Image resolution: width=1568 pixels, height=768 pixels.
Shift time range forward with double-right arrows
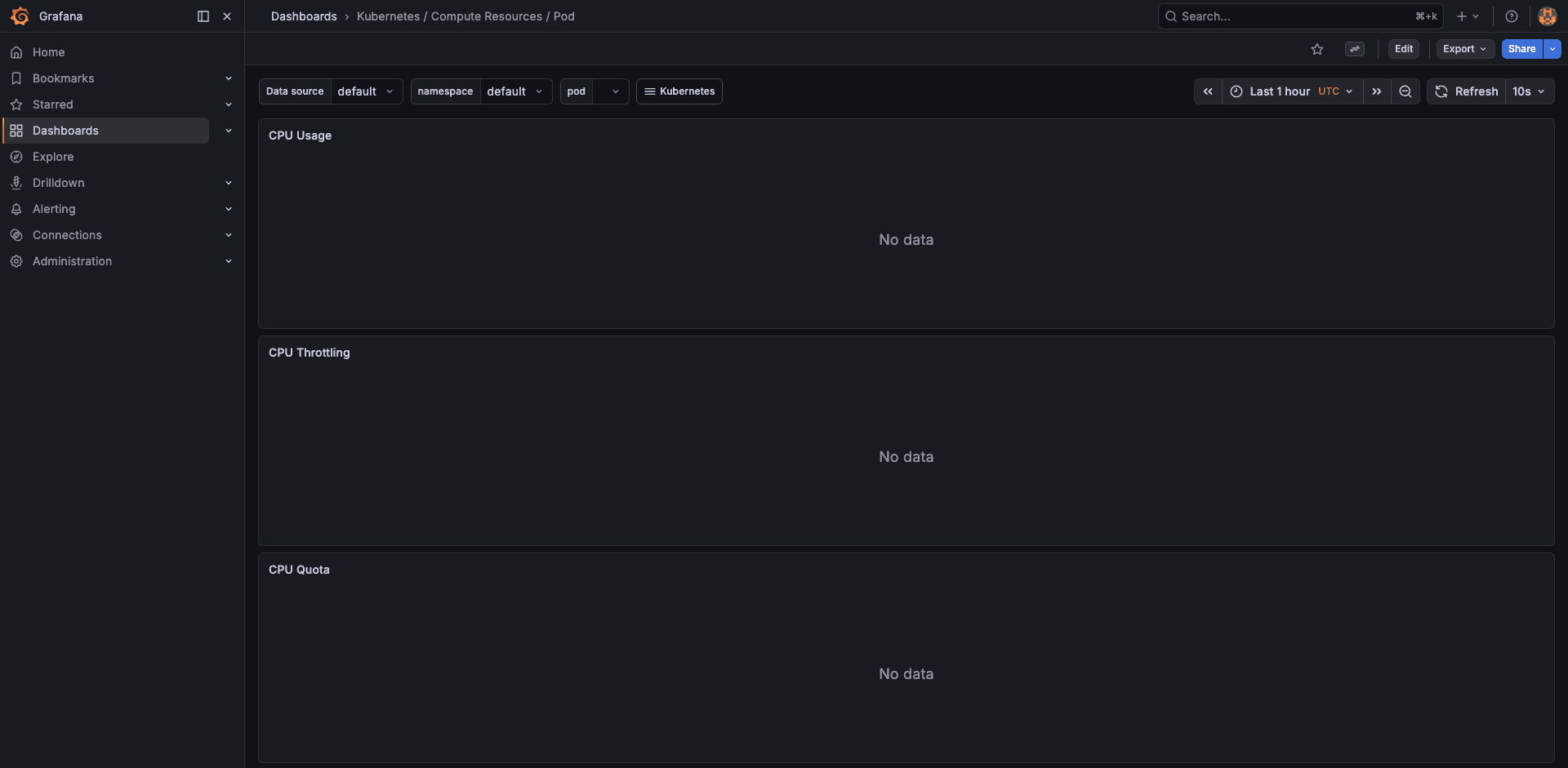point(1377,91)
